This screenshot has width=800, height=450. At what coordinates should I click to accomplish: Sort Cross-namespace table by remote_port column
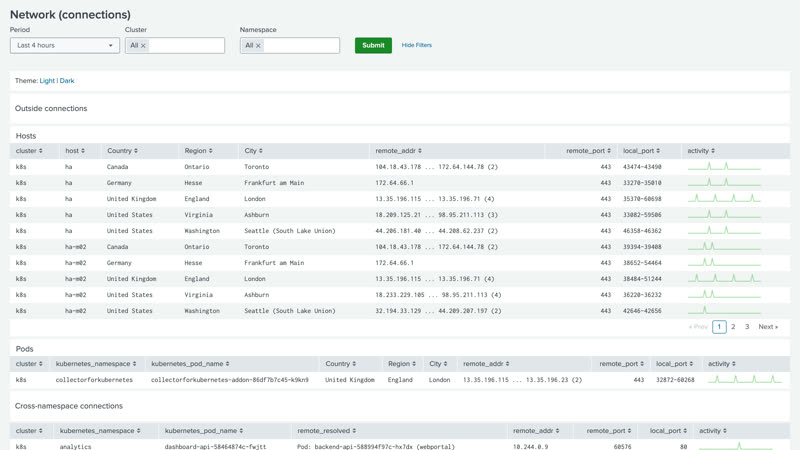click(609, 431)
